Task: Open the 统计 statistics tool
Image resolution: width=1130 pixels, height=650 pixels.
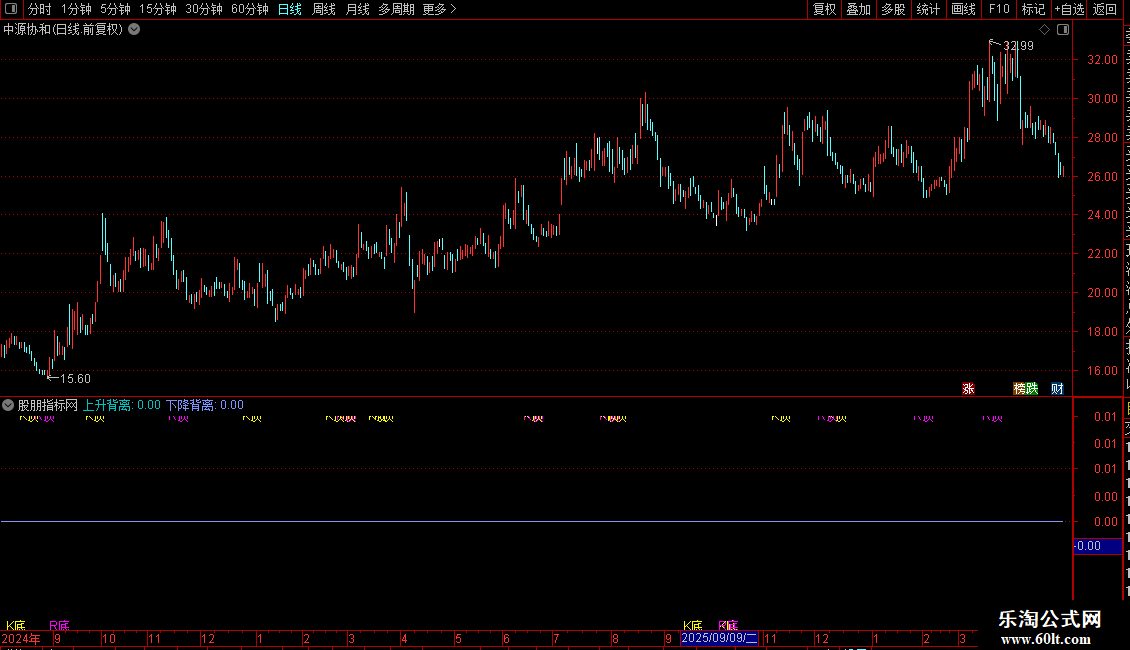Action: (928, 9)
